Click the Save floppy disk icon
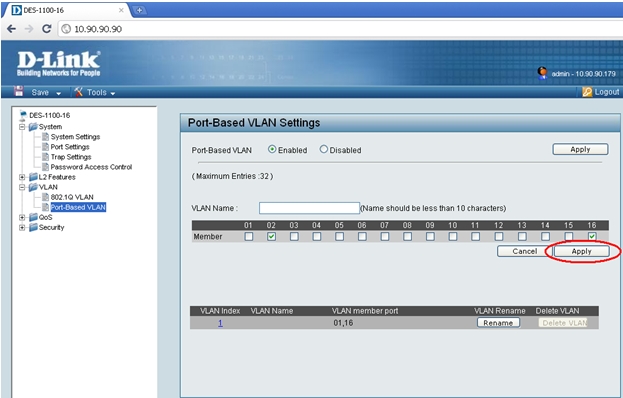623x398 pixels. tap(19, 91)
